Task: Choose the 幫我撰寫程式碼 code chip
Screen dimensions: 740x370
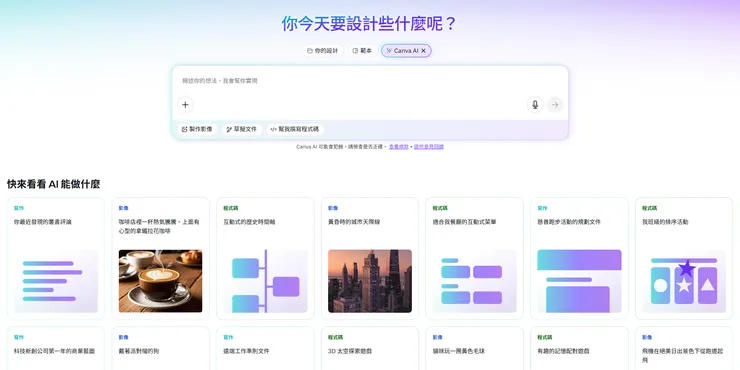Action: click(295, 129)
